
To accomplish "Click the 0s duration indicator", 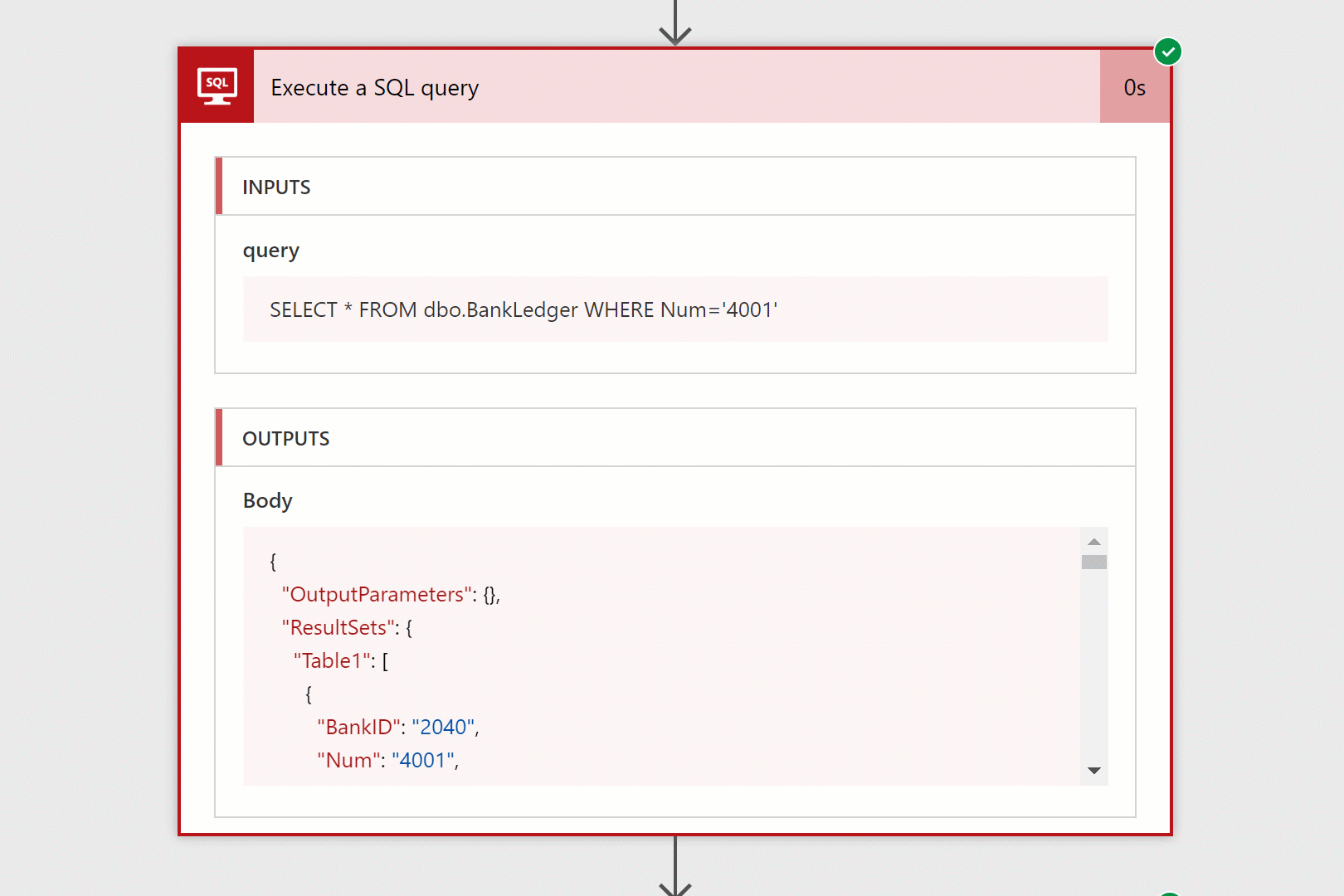I will [x=1134, y=87].
